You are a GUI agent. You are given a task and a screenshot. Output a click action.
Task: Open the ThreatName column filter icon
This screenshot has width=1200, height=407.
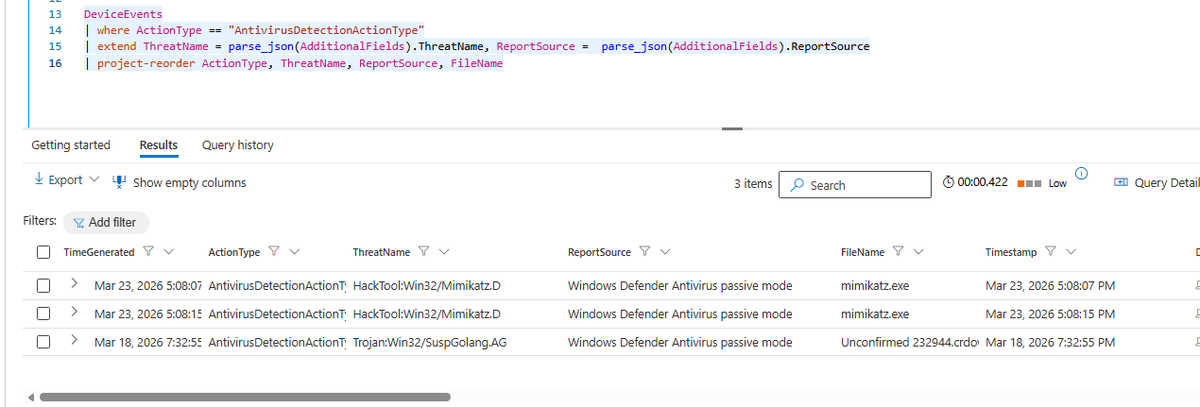424,252
